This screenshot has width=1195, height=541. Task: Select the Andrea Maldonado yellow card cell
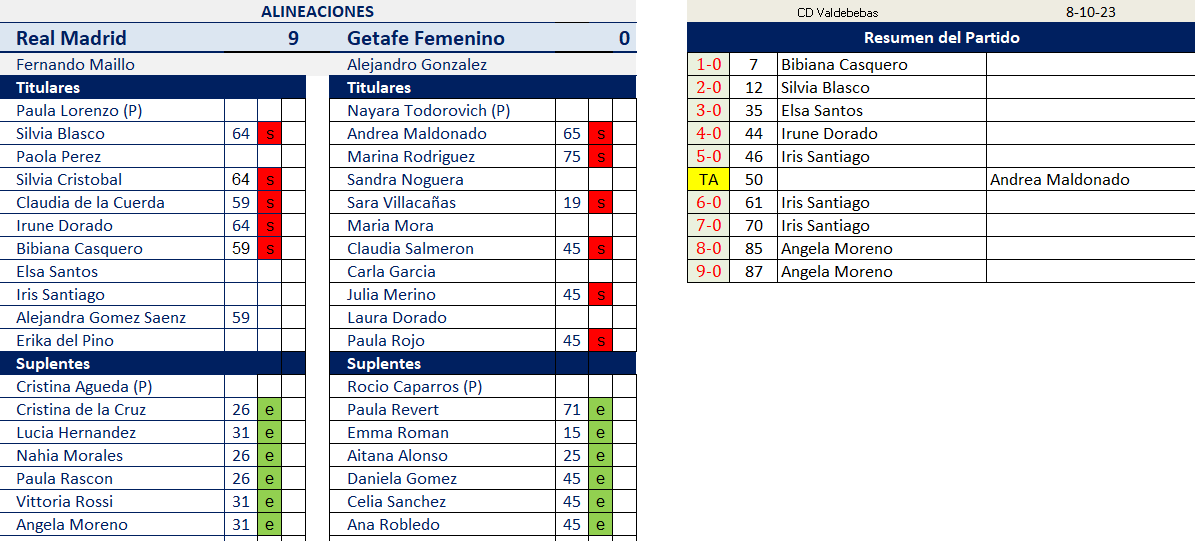(x=1091, y=180)
